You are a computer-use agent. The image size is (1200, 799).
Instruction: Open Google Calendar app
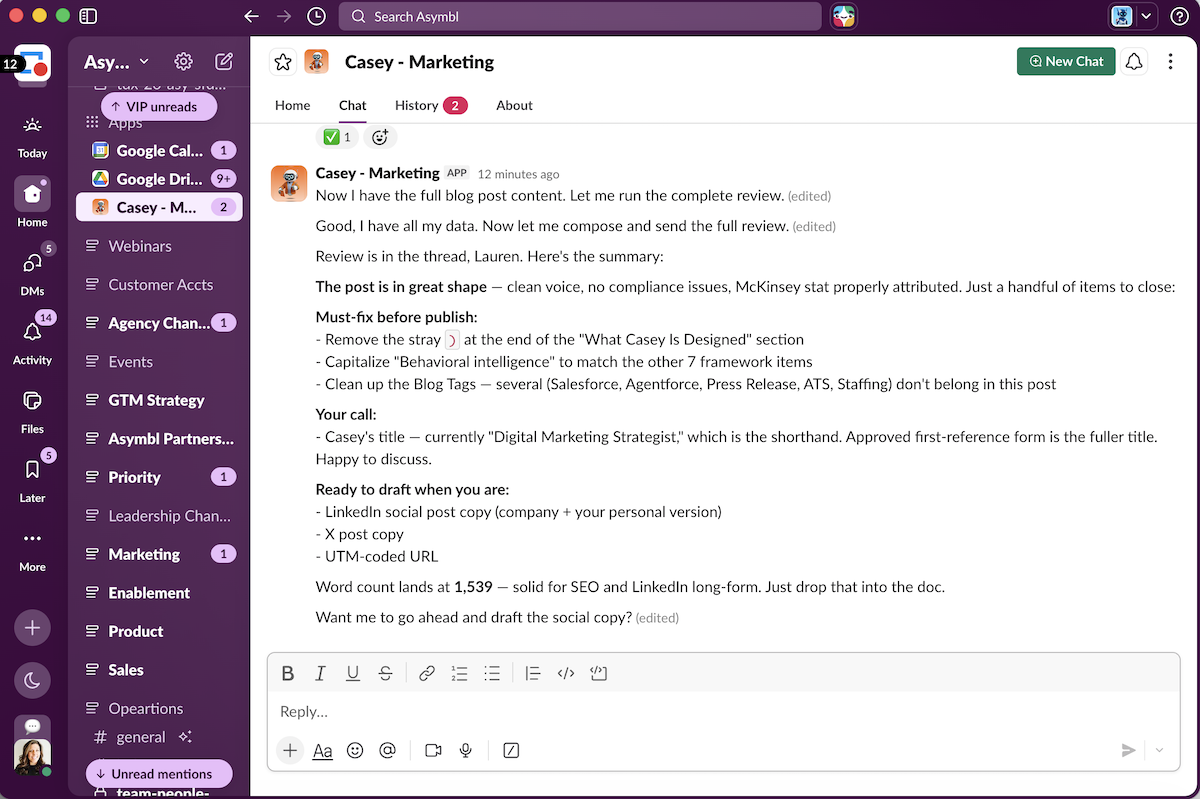(x=159, y=150)
